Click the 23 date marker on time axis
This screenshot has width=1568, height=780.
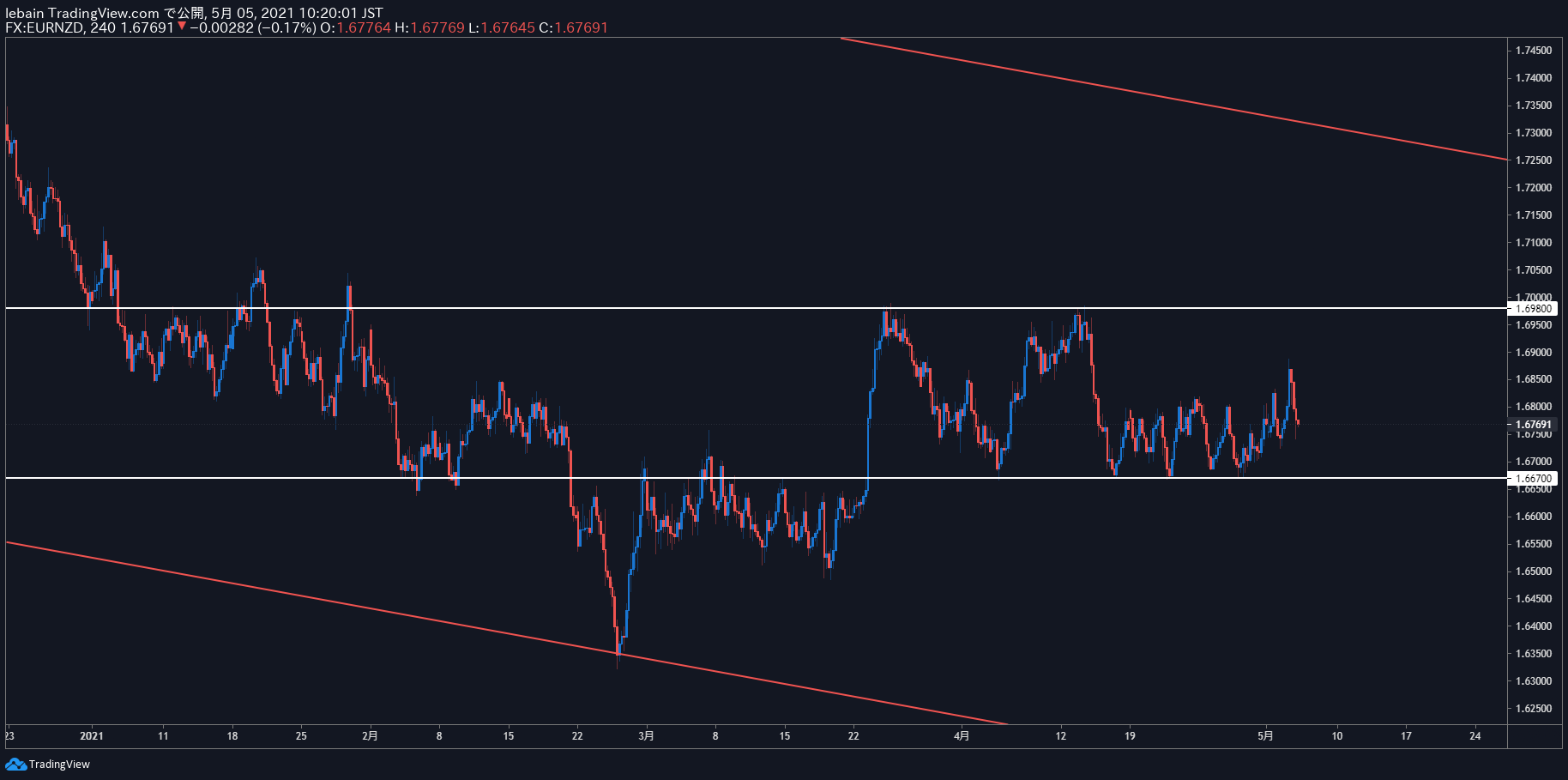[9, 735]
